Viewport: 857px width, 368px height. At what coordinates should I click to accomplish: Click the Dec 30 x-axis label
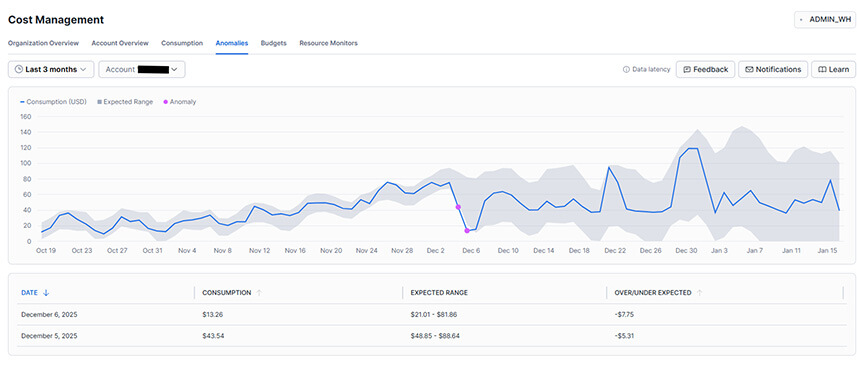686,250
